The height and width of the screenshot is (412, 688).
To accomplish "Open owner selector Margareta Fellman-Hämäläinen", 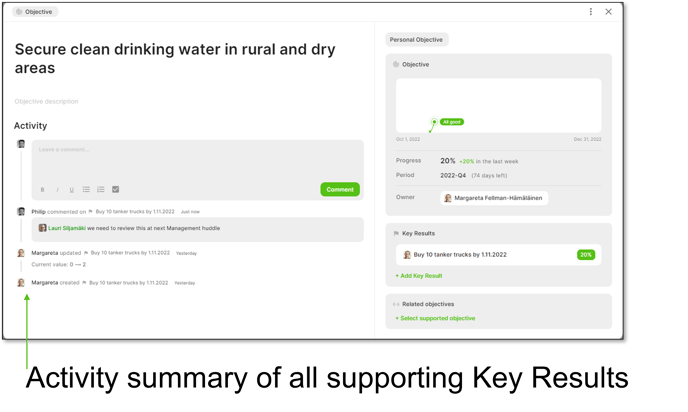I will click(x=494, y=198).
